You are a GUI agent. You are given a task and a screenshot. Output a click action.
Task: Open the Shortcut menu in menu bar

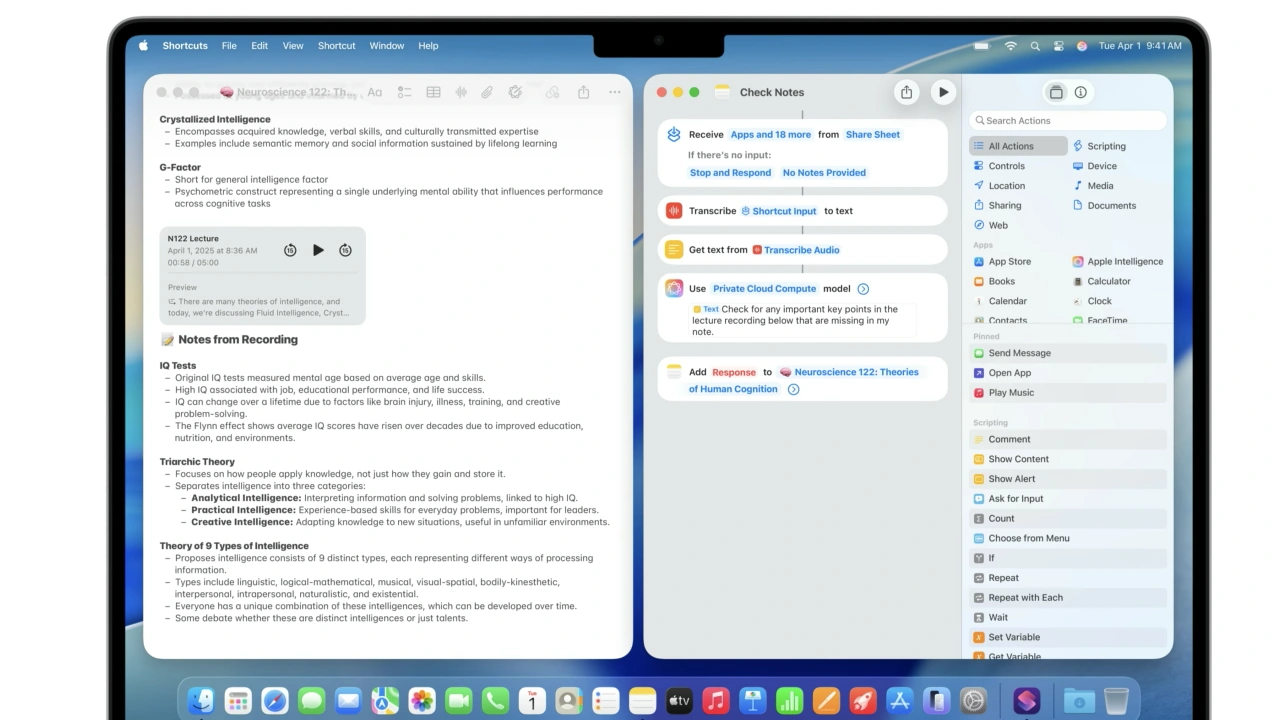336,46
